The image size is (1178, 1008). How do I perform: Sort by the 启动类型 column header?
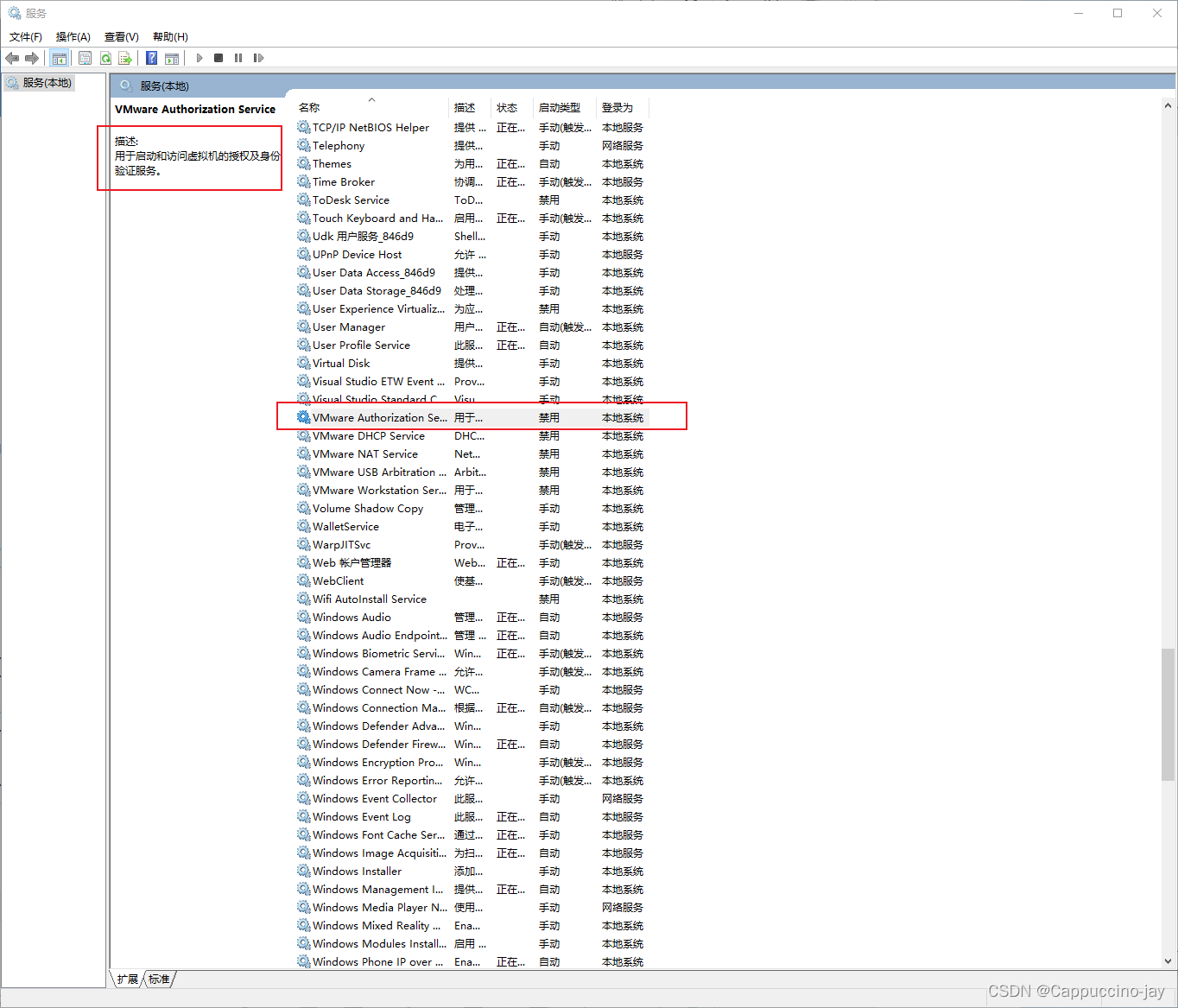pos(565,107)
